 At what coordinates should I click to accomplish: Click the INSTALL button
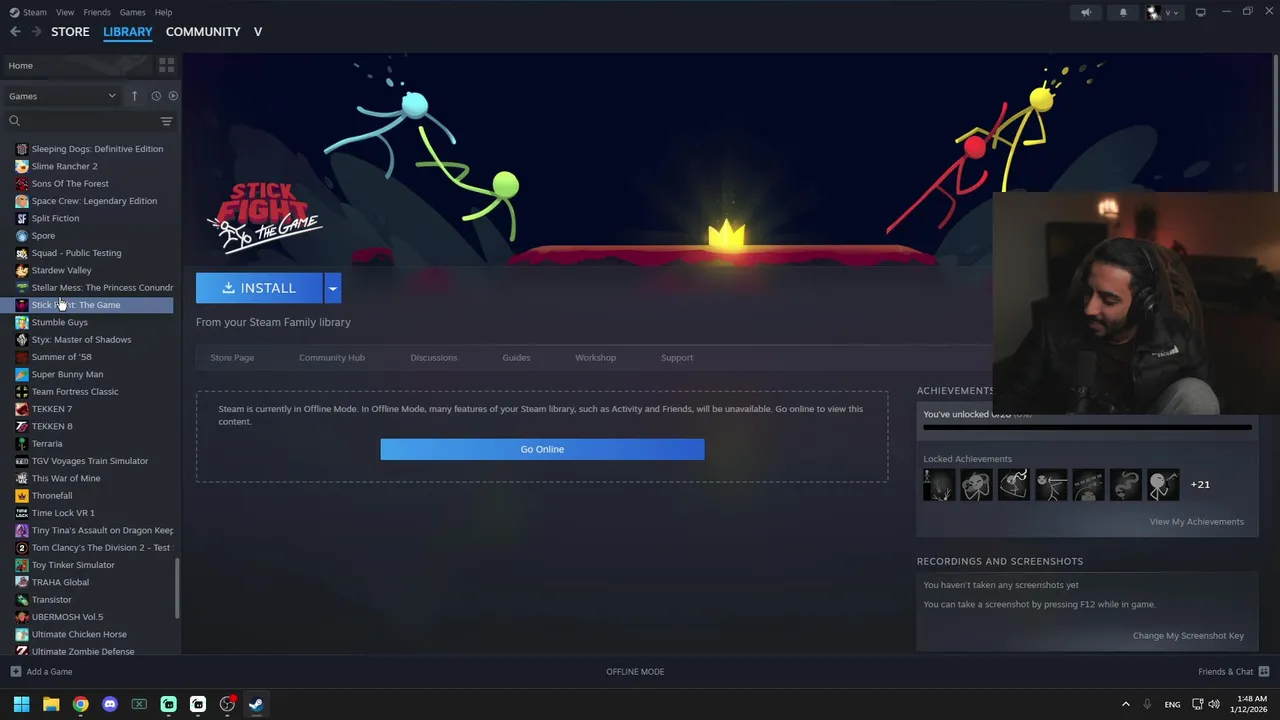click(259, 288)
